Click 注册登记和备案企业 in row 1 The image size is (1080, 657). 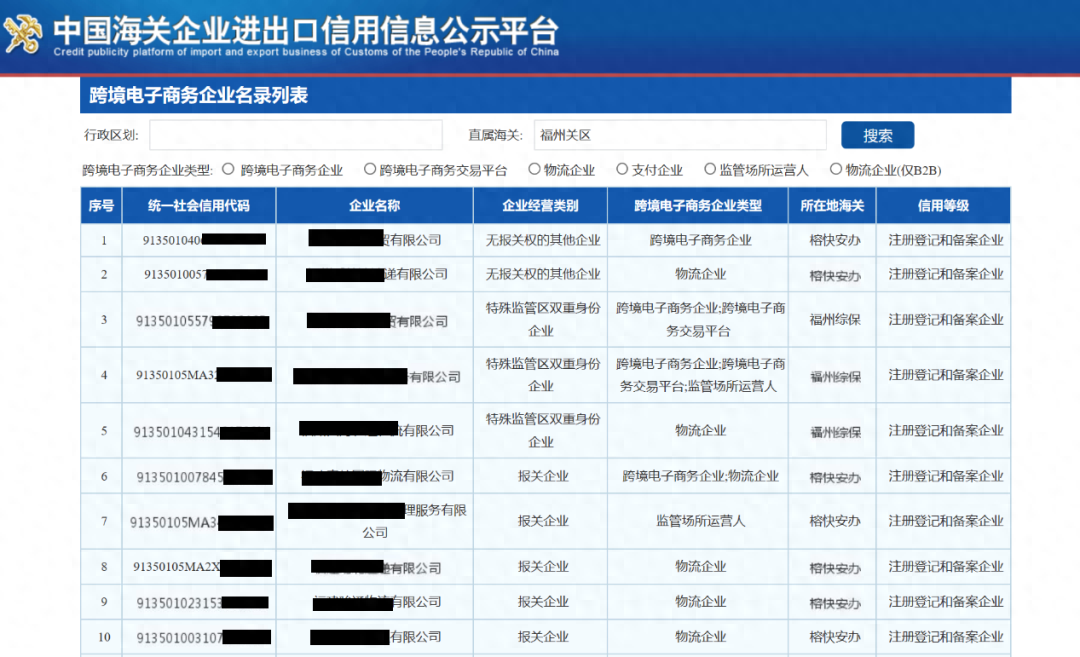pyautogui.click(x=946, y=240)
